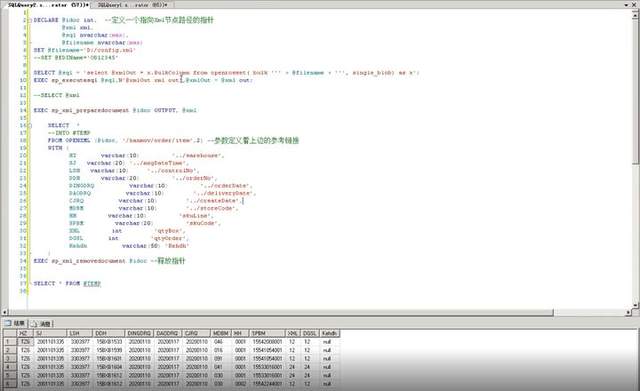Click the SPBM cell in row 3
640x391 pixels.
[x=268, y=358]
